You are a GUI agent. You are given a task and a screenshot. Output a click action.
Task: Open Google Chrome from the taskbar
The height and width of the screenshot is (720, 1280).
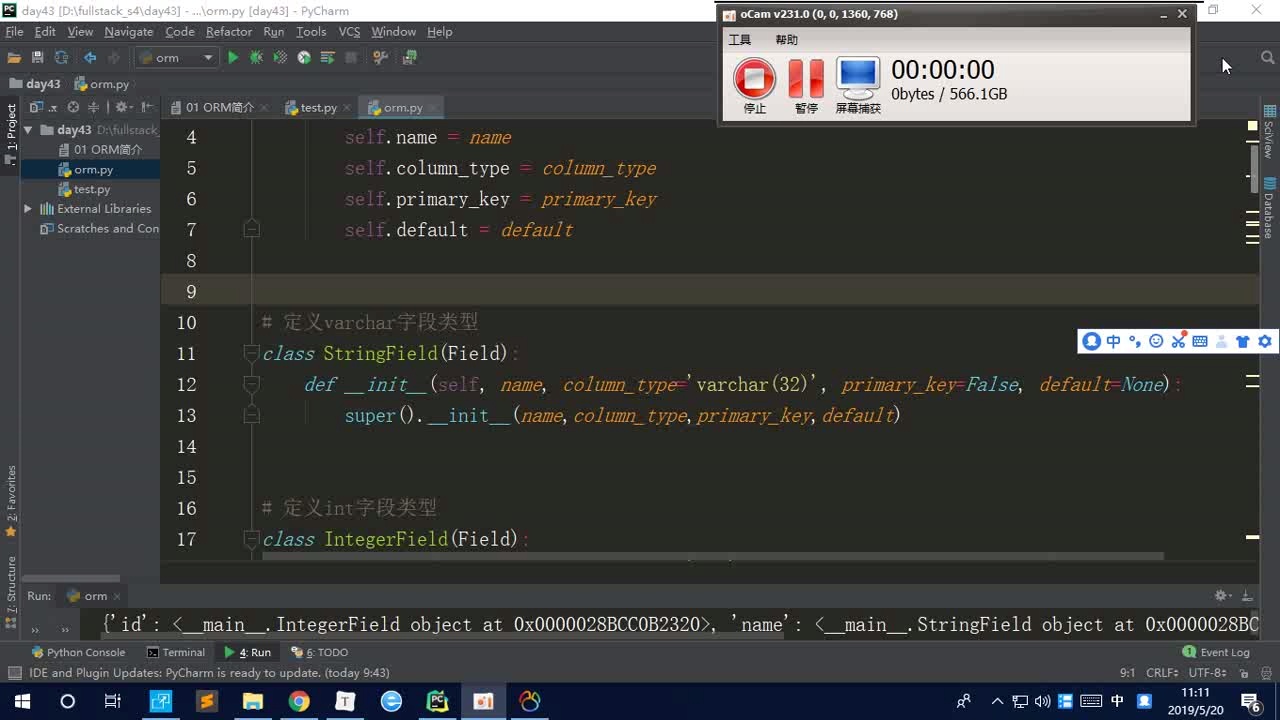click(299, 702)
